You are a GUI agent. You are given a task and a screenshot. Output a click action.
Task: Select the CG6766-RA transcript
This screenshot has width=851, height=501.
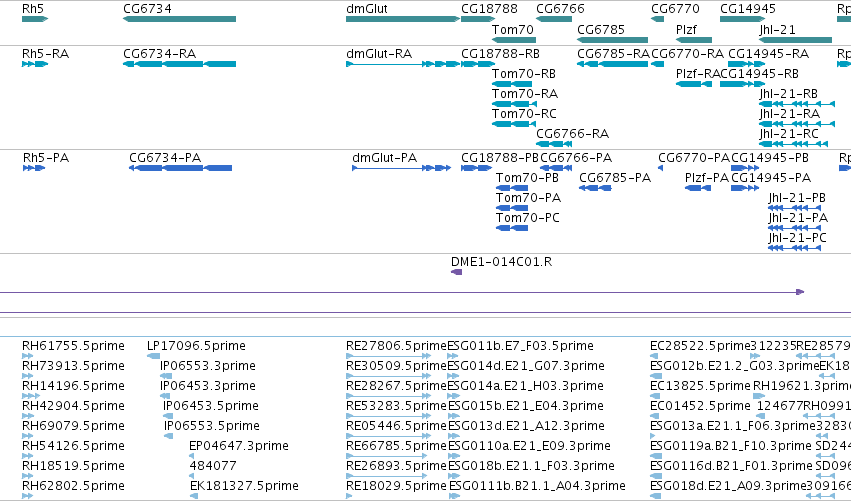coord(554,144)
